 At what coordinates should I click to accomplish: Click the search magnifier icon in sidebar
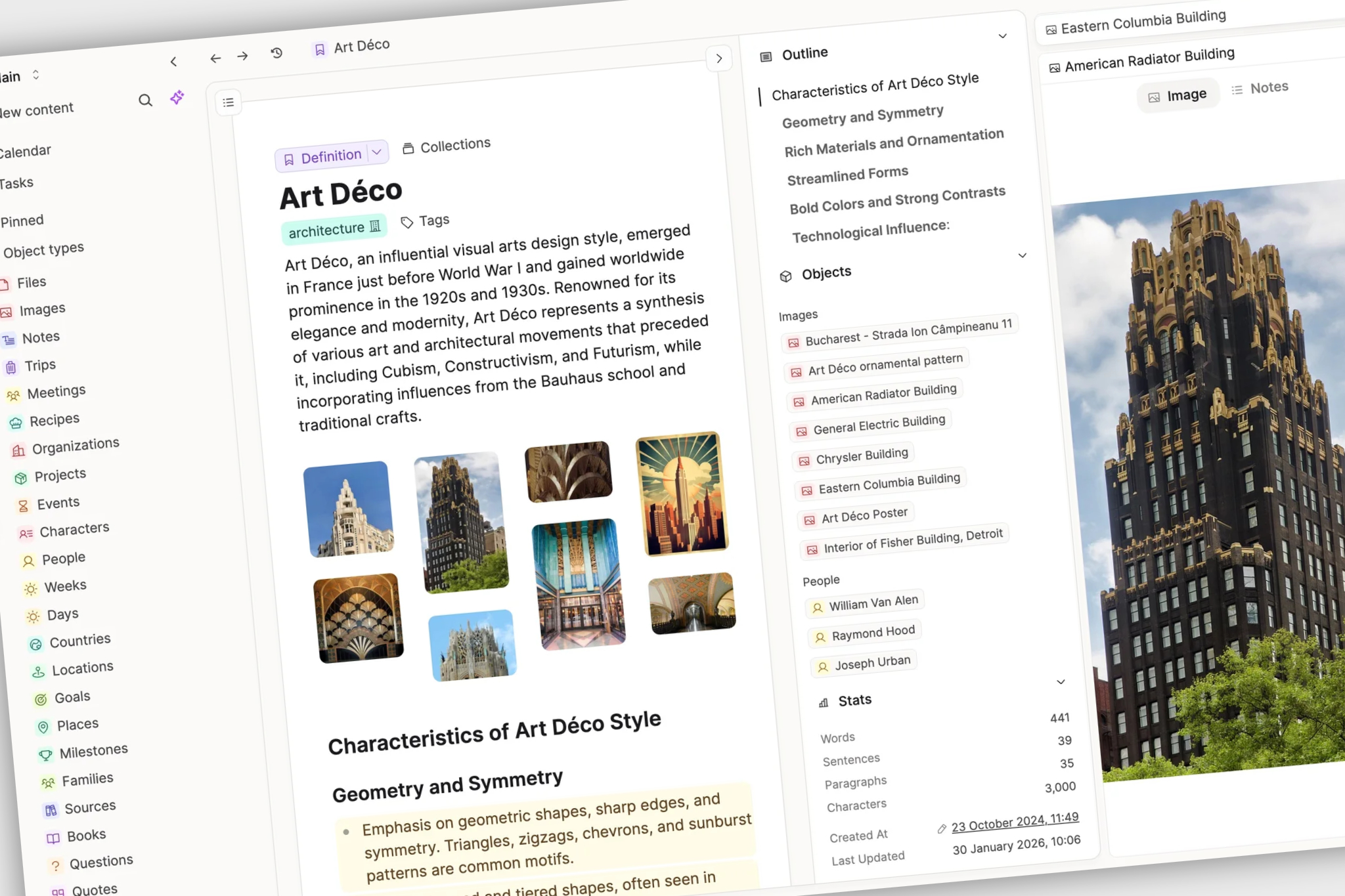coord(145,100)
